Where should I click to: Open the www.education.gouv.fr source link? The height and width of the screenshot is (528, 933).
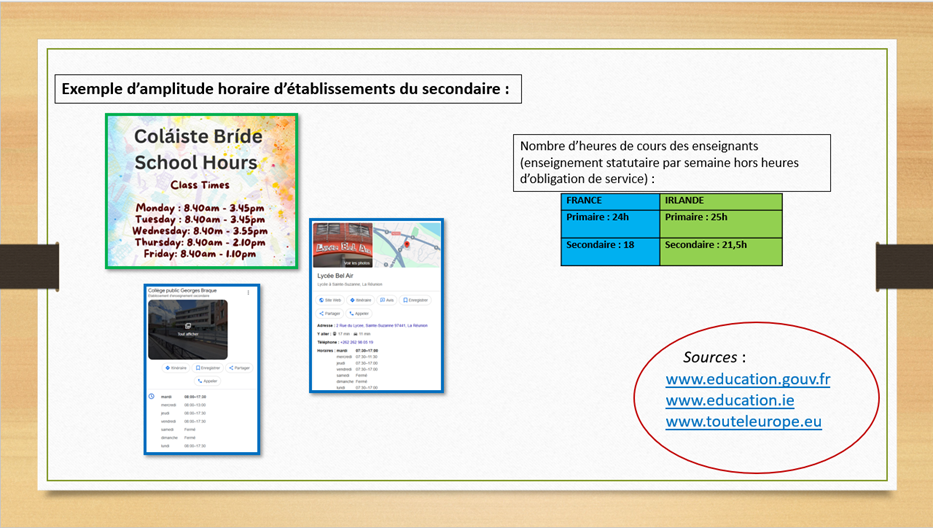[x=747, y=379]
